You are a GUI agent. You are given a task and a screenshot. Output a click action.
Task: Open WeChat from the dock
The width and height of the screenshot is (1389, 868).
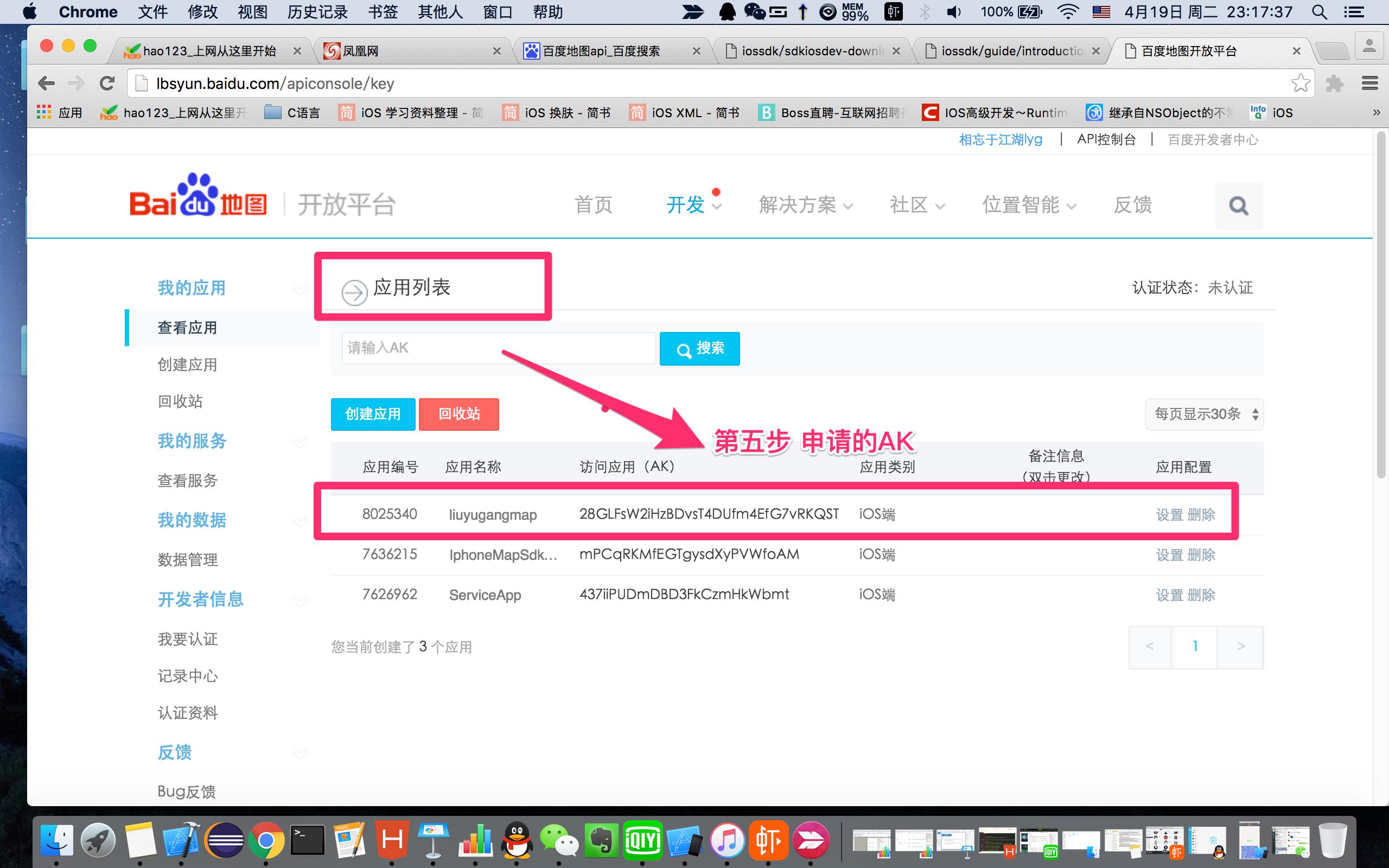pyautogui.click(x=559, y=841)
